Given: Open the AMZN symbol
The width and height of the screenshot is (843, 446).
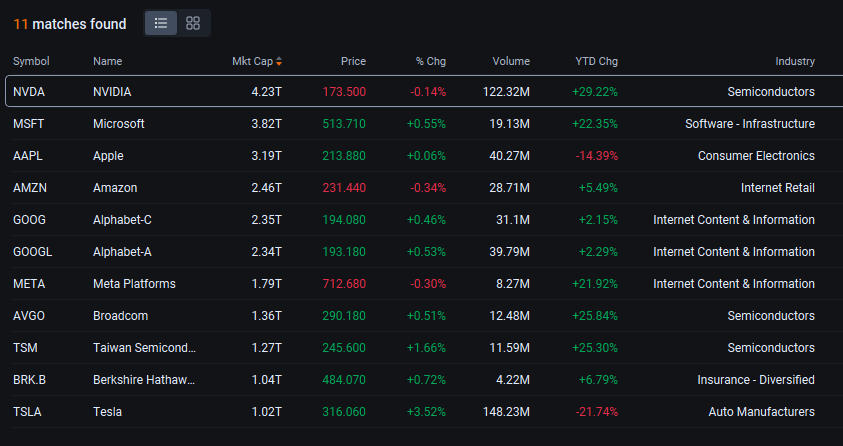Looking at the screenshot, I should click(30, 188).
